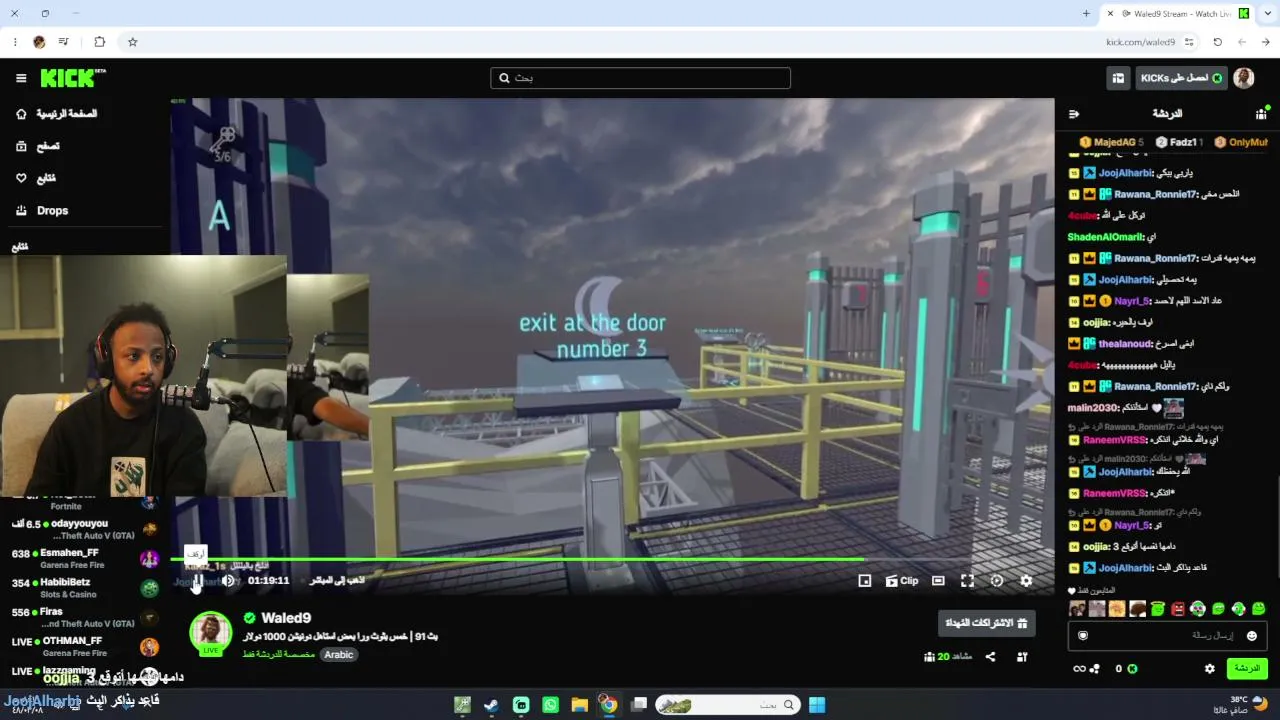This screenshot has width=1280, height=720.
Task: Click the chat message input field
Action: coord(1167,636)
